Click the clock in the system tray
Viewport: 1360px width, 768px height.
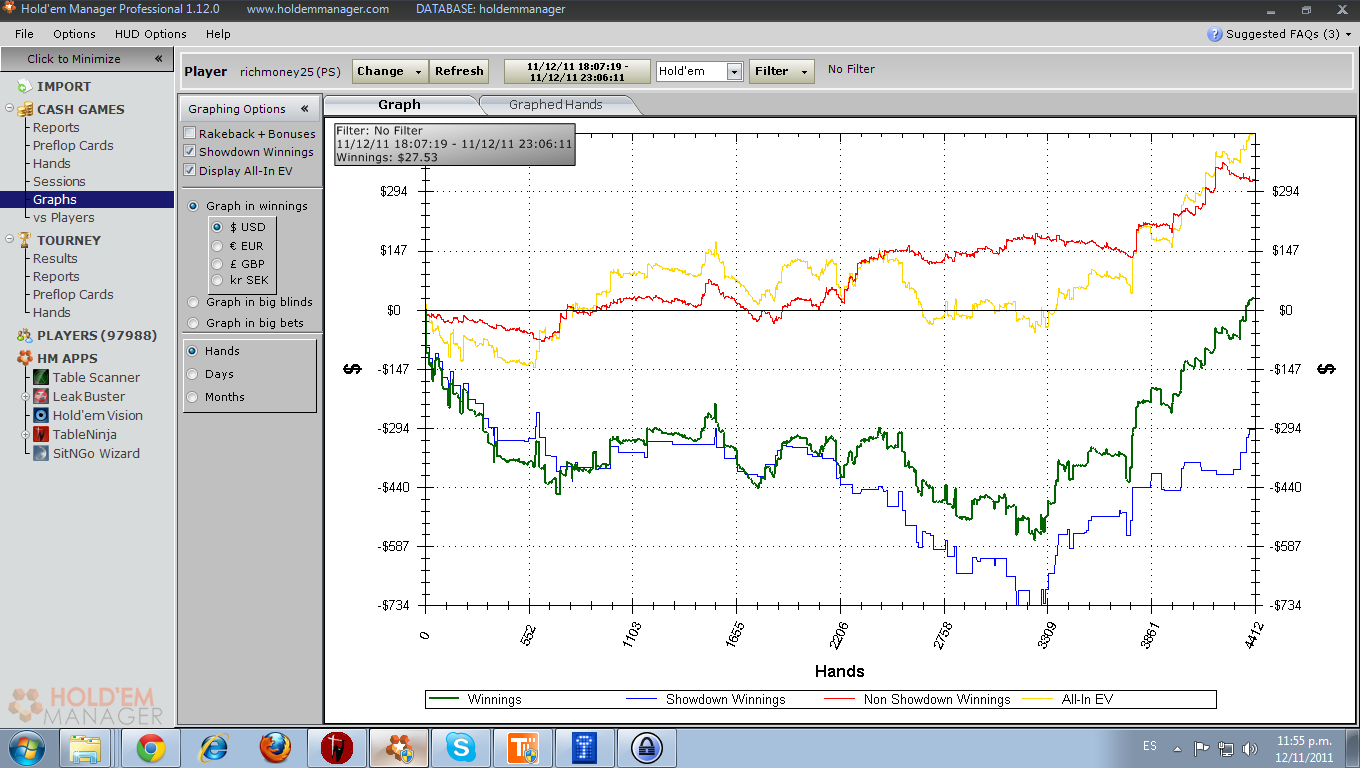point(1305,748)
